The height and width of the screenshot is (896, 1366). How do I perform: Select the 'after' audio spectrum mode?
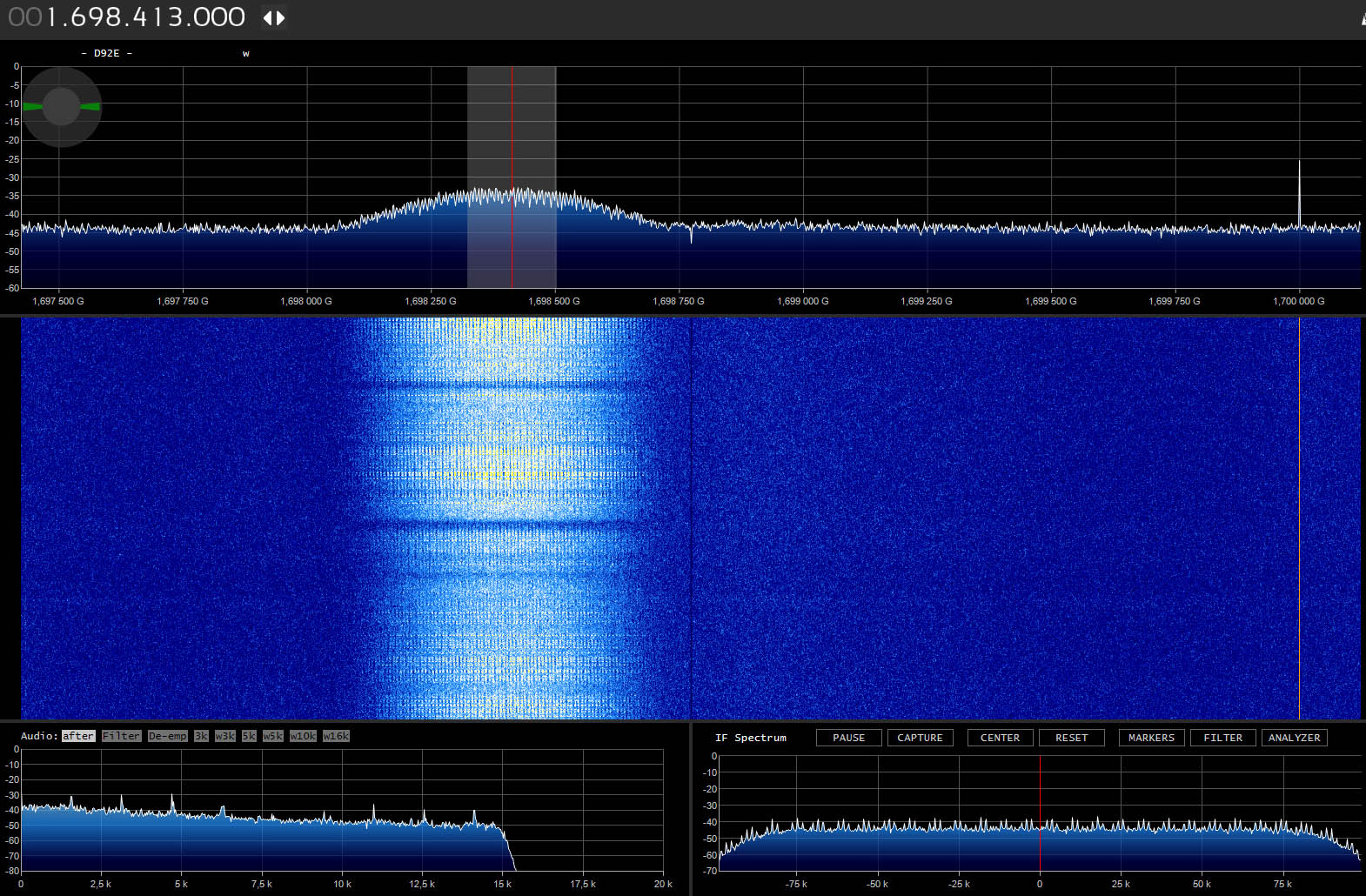pos(78,736)
